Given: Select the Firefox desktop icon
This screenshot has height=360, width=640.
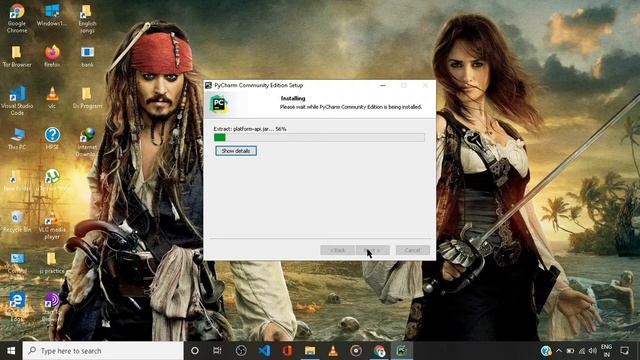Looking at the screenshot, I should click(52, 56).
